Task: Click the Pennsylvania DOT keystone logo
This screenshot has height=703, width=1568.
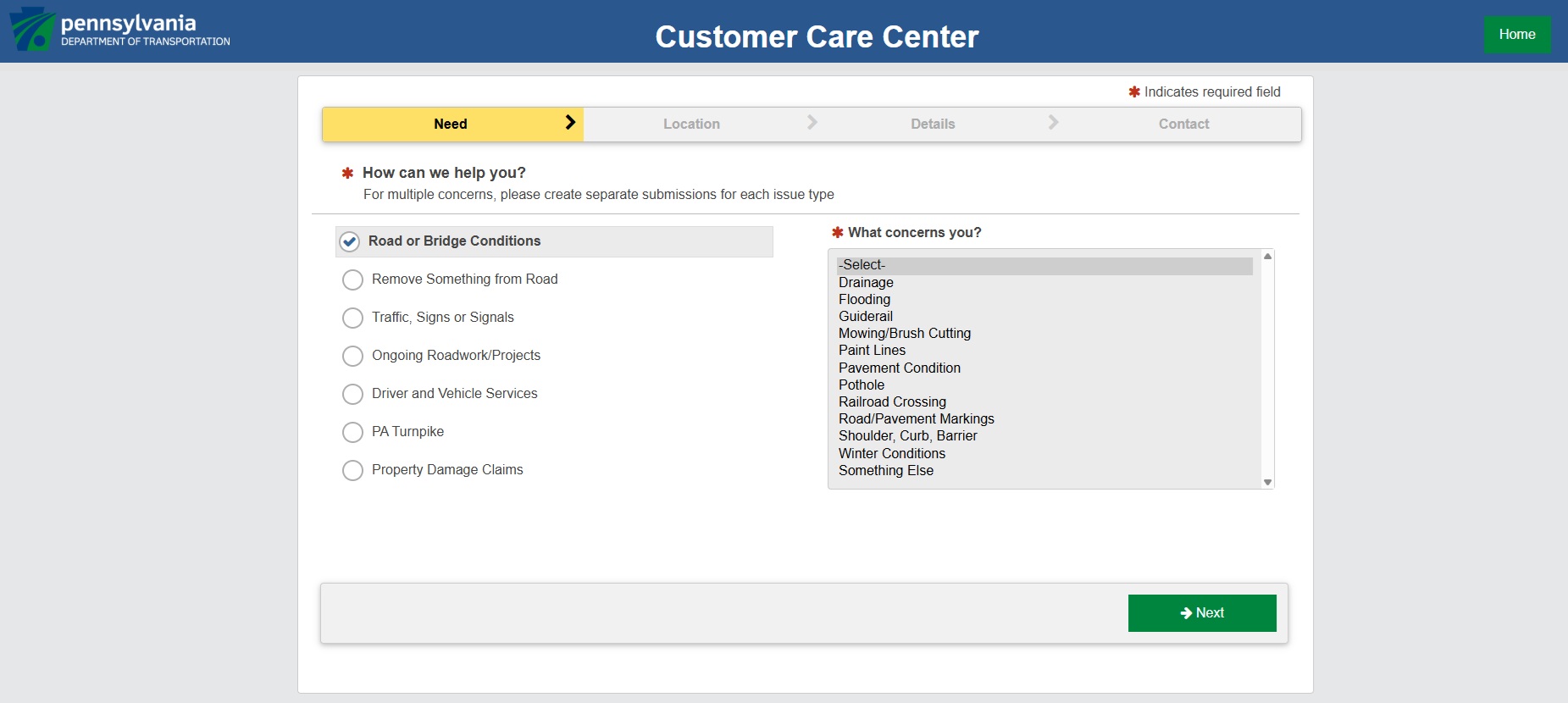Action: pos(32,30)
